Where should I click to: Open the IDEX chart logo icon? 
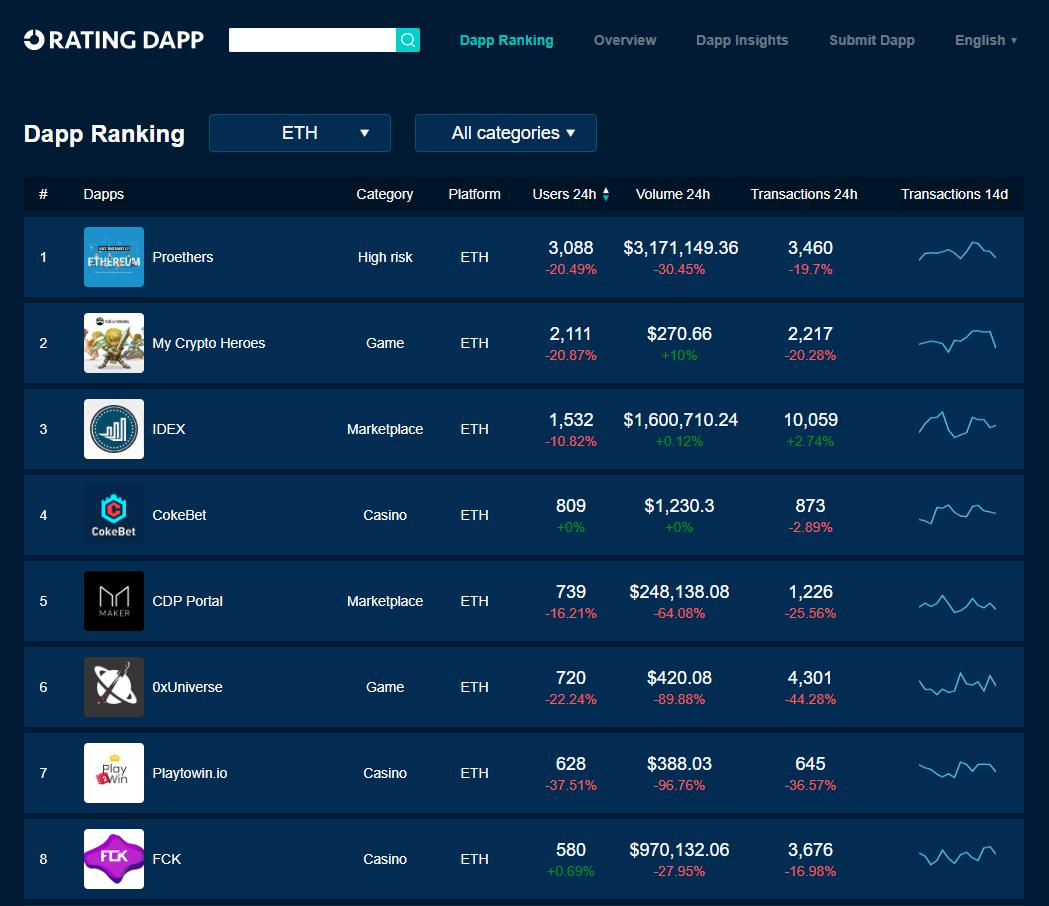[x=114, y=429]
